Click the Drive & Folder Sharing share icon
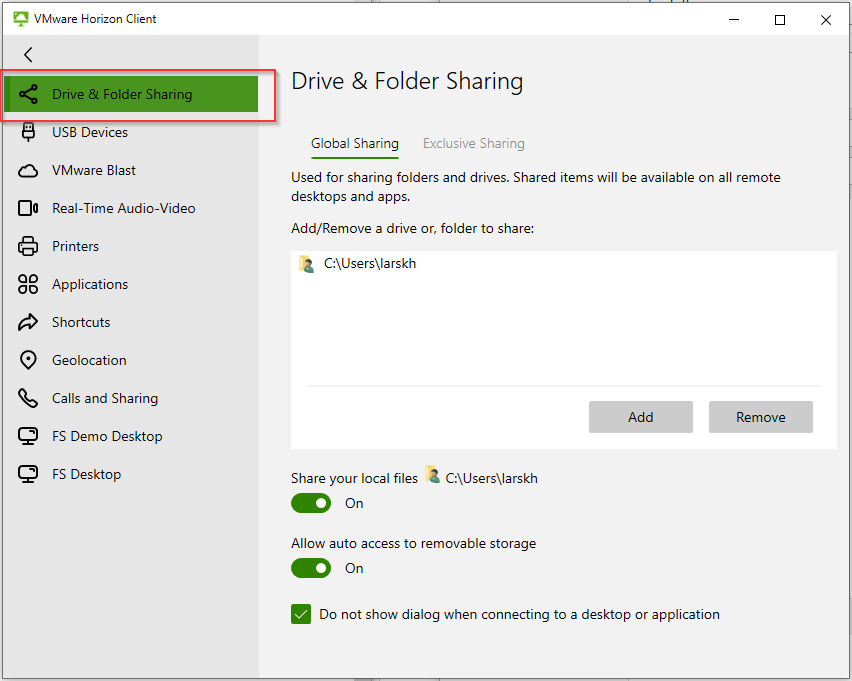Viewport: 852px width, 681px height. (x=28, y=95)
